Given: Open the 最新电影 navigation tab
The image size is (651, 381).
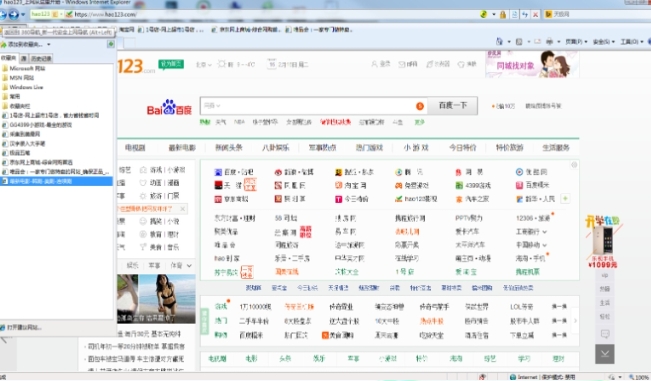Looking at the screenshot, I should [x=182, y=148].
